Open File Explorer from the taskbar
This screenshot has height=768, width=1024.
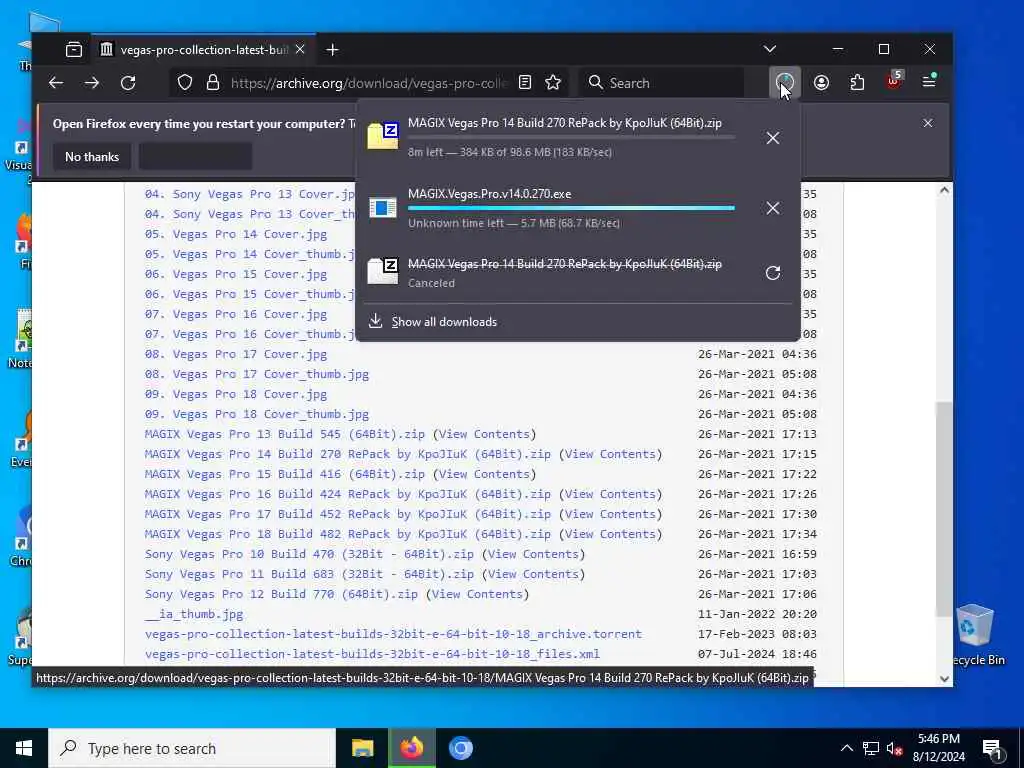(x=362, y=748)
